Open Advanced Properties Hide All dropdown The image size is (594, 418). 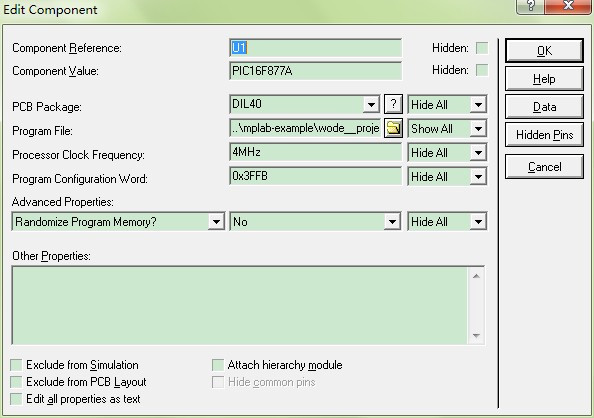click(478, 222)
